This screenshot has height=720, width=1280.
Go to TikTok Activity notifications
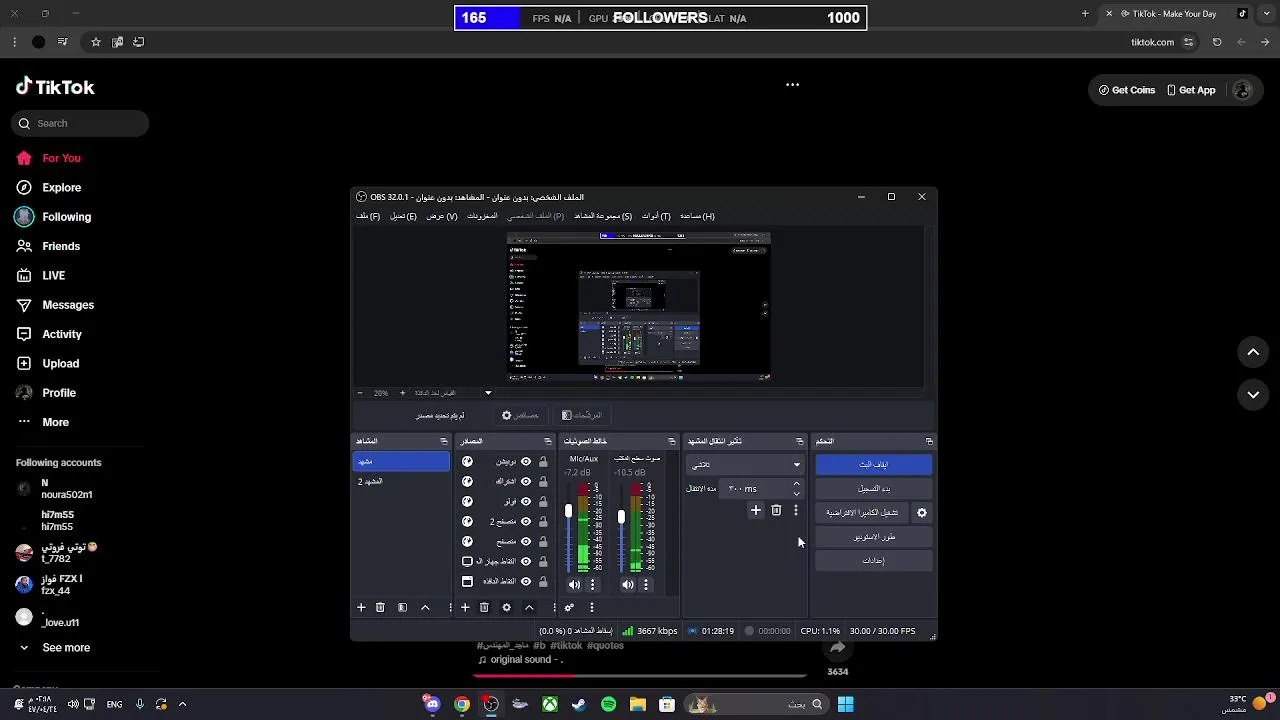point(48,334)
